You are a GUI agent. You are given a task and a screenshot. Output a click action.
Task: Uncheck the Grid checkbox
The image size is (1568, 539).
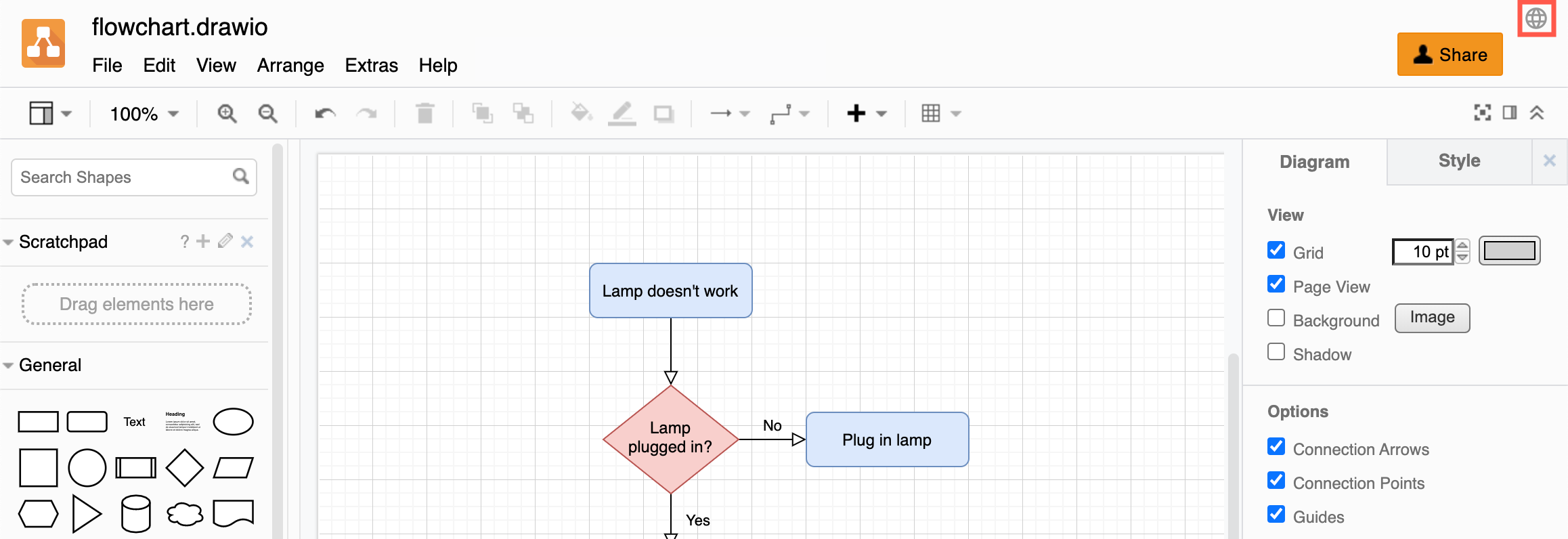pyautogui.click(x=1276, y=251)
